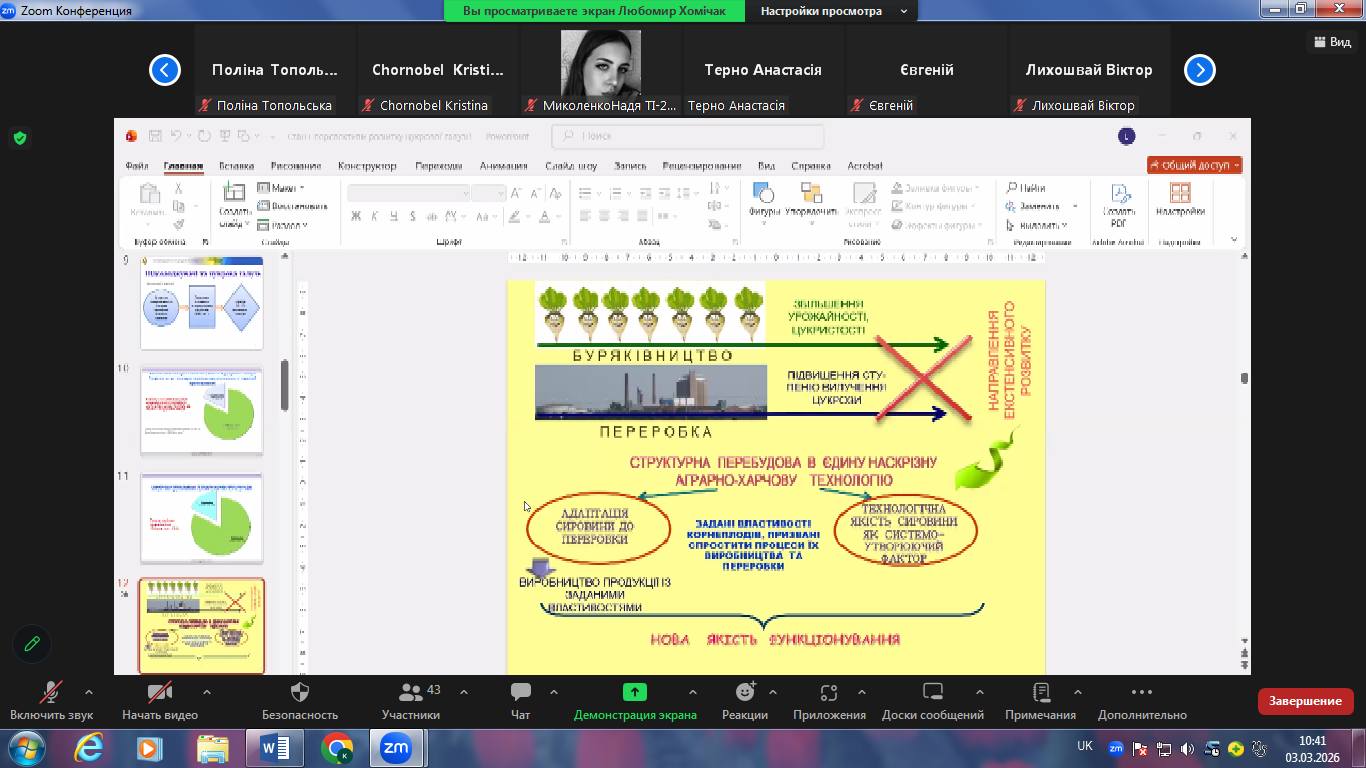Open the Вид layout button
Image resolution: width=1366 pixels, height=768 pixels.
coord(1332,41)
